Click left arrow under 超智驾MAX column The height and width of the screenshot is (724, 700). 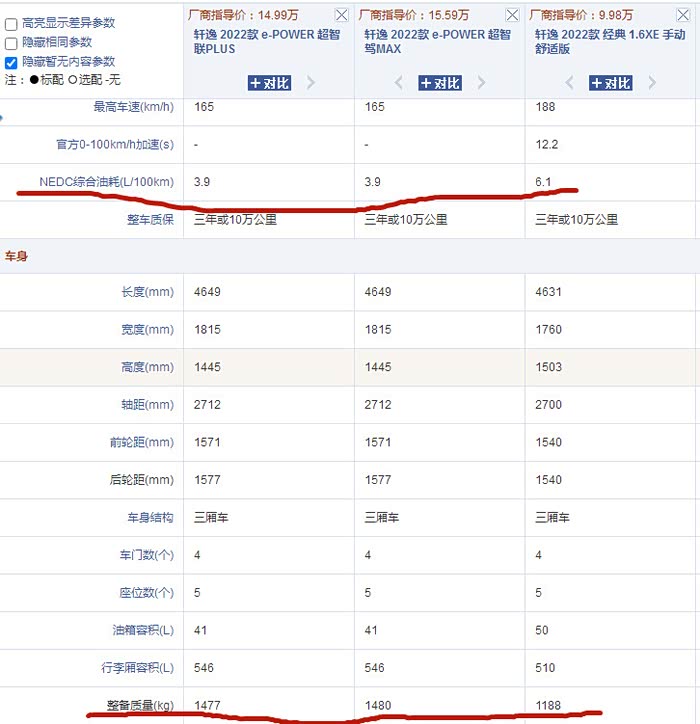click(x=399, y=83)
